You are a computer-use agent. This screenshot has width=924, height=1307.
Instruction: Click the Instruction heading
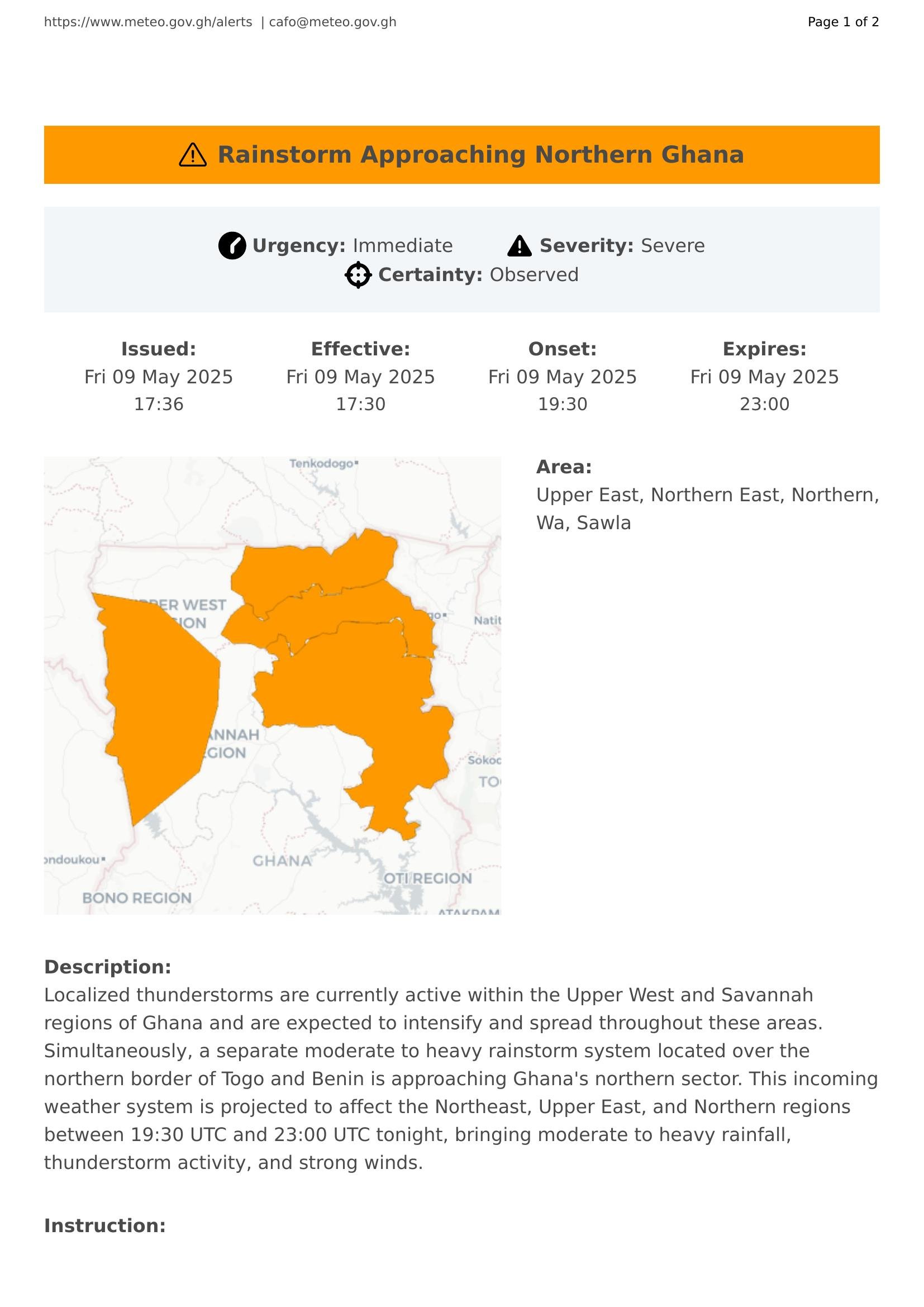[104, 1225]
